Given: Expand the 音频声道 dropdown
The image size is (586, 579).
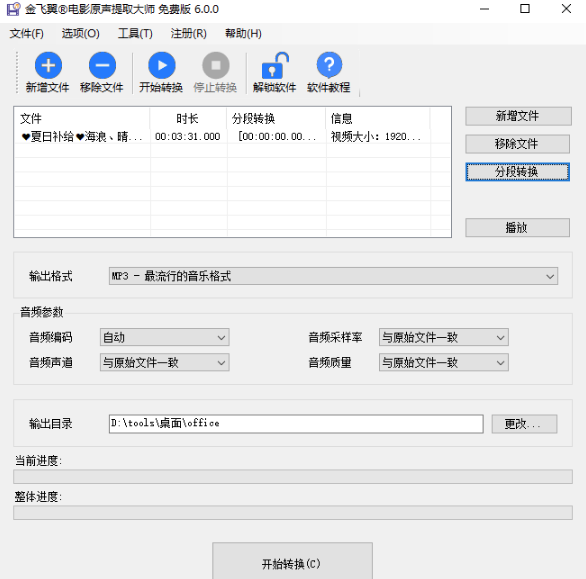Looking at the screenshot, I should click(x=164, y=363).
